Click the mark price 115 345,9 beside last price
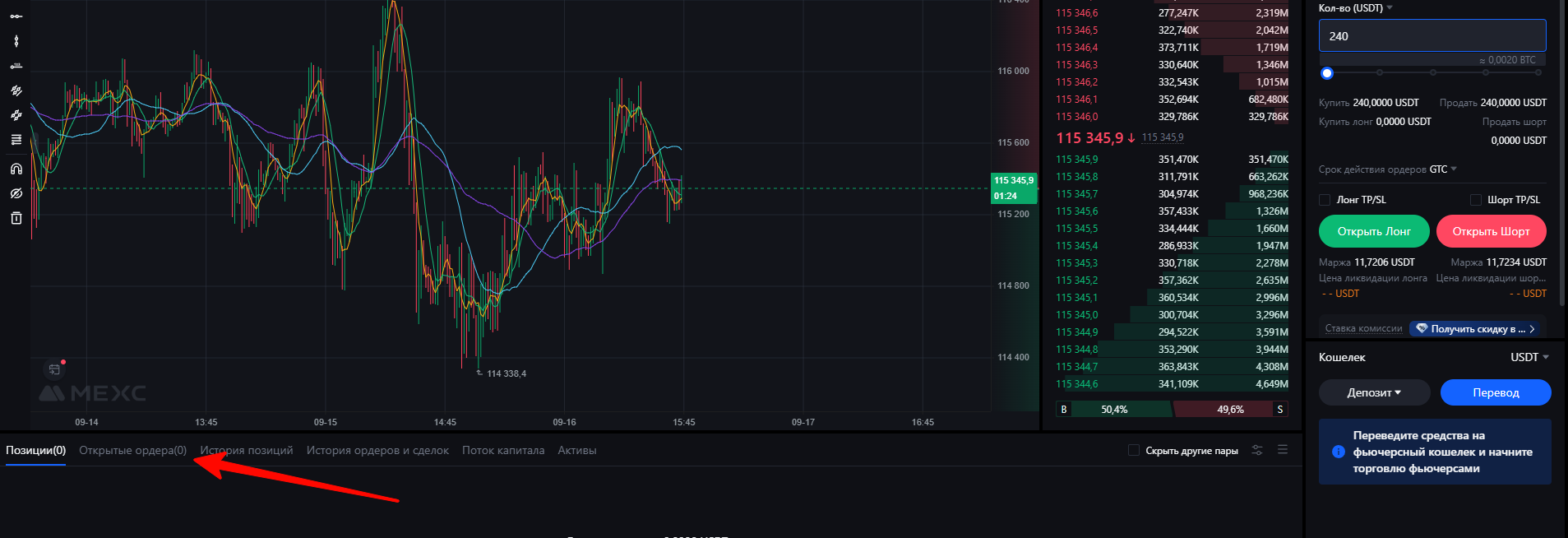The height and width of the screenshot is (538, 1568). (1163, 137)
